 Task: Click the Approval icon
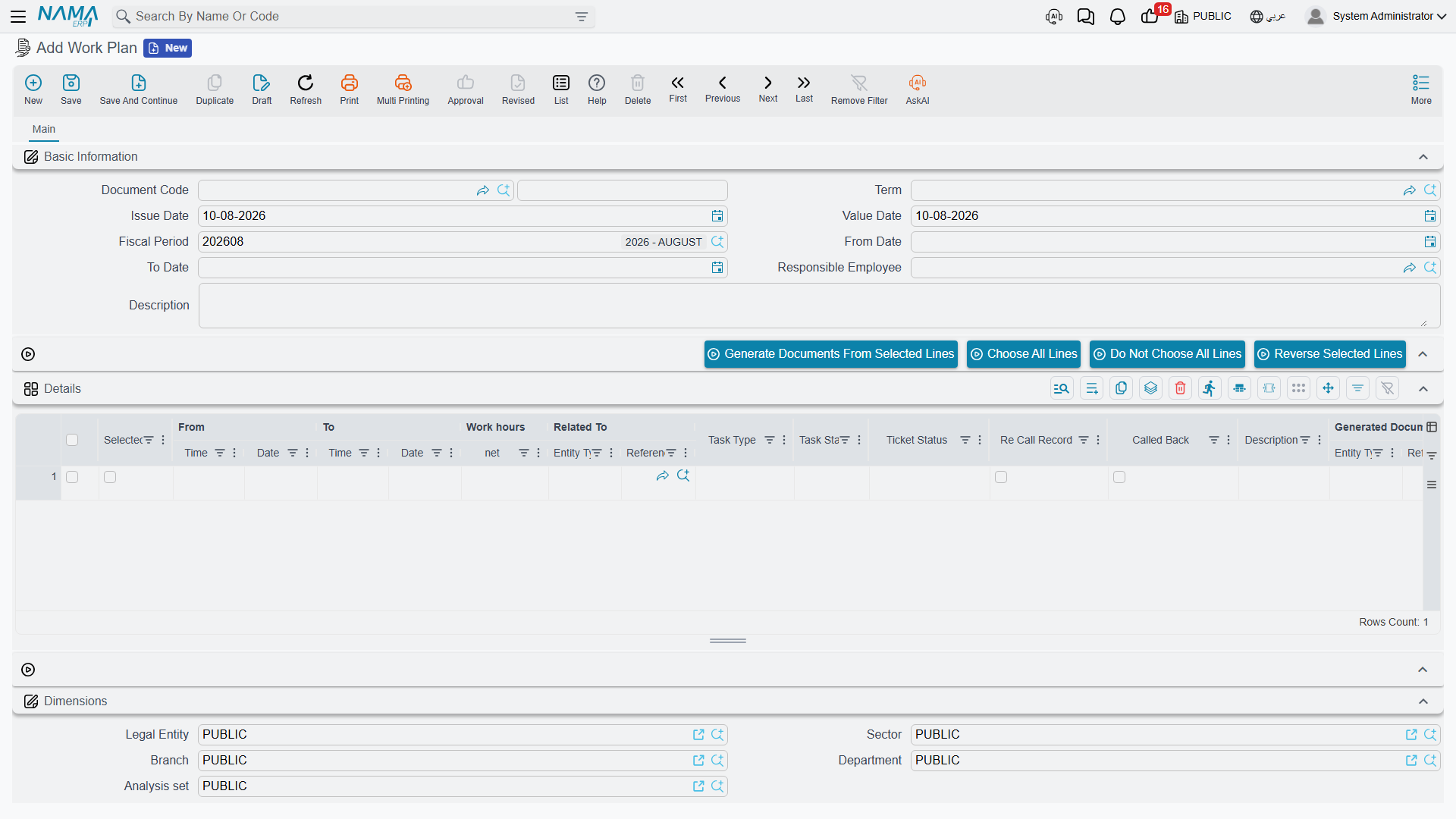(466, 89)
